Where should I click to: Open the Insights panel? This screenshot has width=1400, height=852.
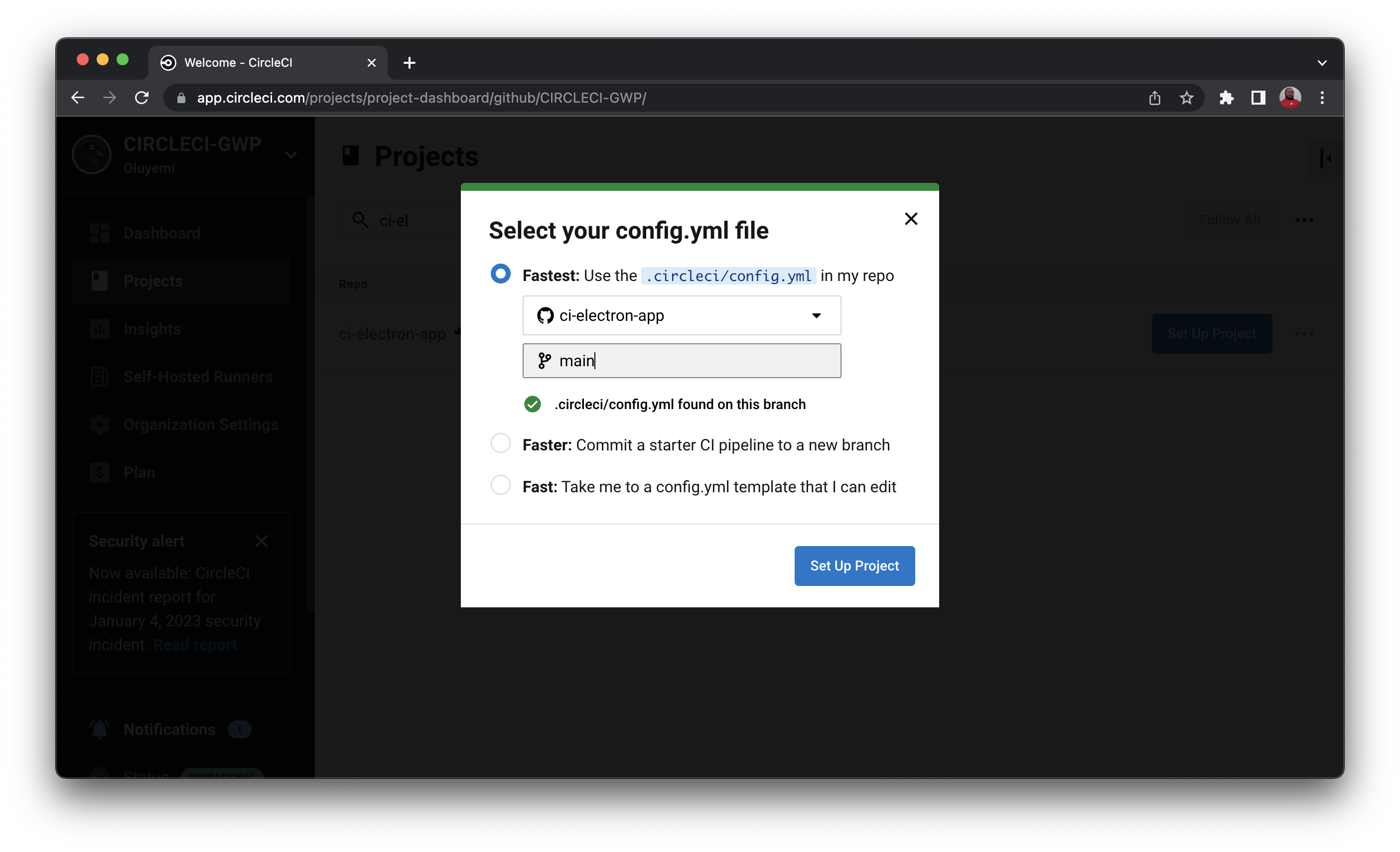[x=100, y=328]
